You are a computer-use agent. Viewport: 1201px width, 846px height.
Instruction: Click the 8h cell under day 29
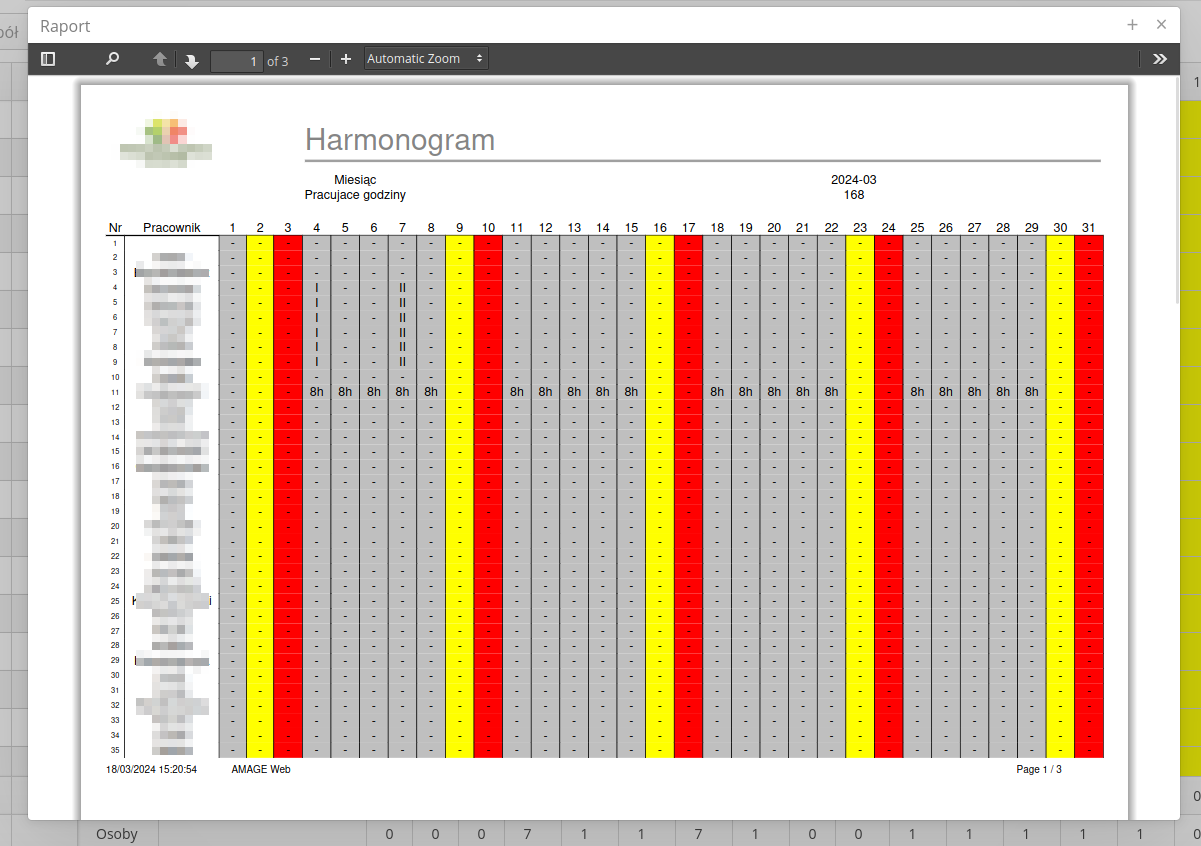click(1031, 392)
